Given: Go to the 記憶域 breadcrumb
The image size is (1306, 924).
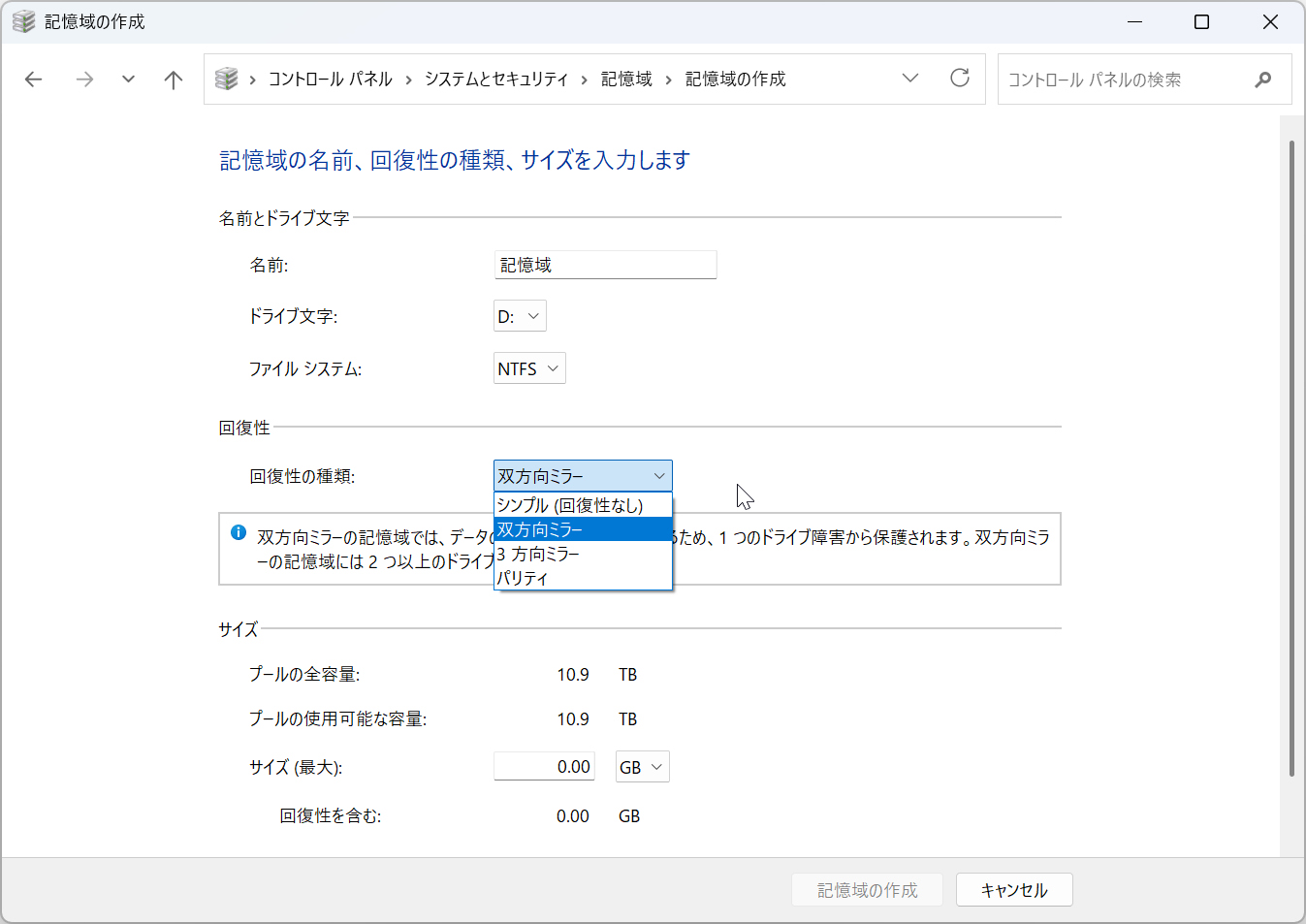Looking at the screenshot, I should click(626, 80).
